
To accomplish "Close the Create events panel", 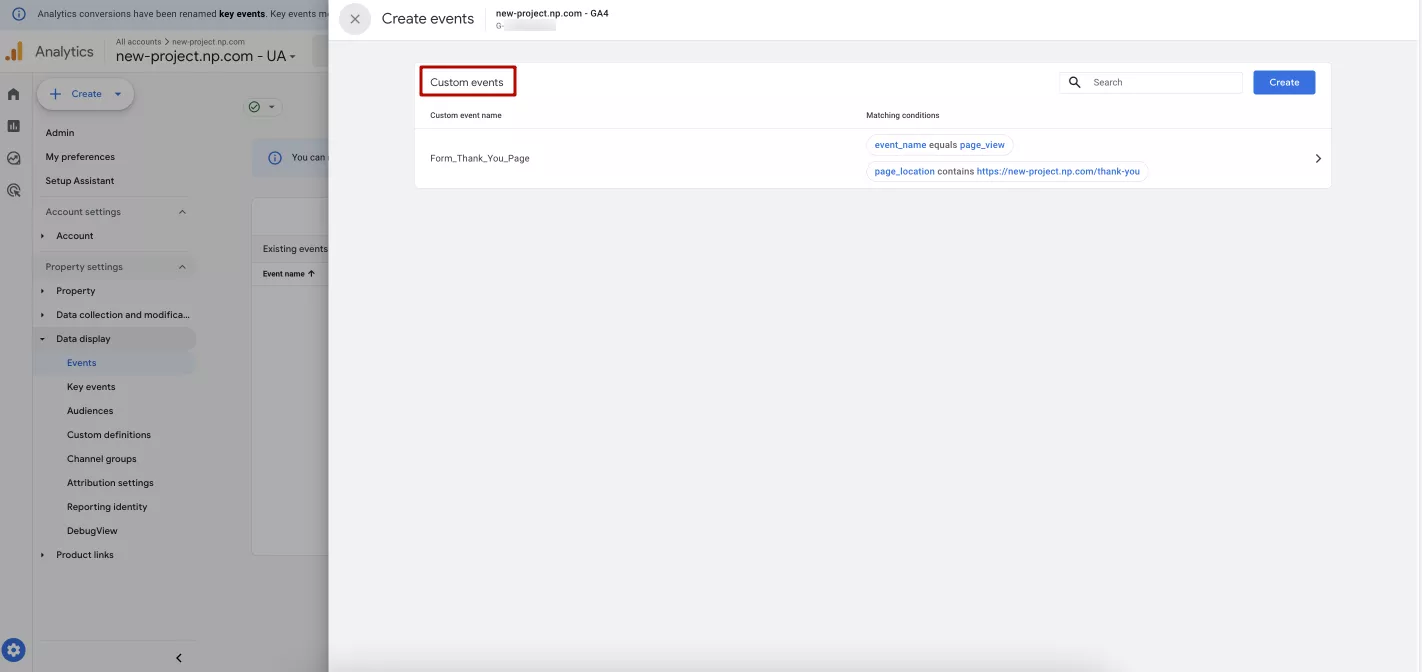I will pos(355,19).
